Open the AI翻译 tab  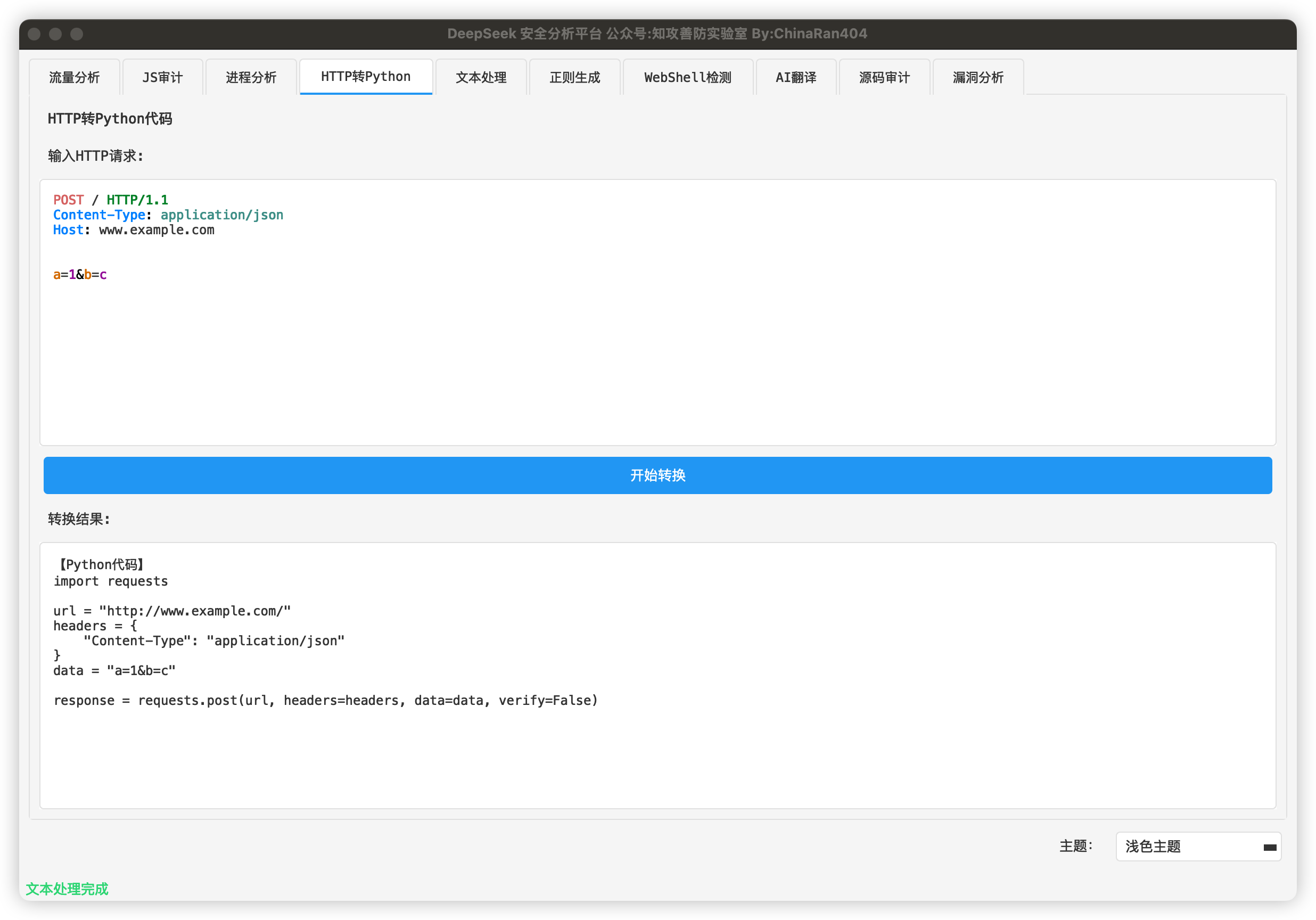tap(795, 77)
